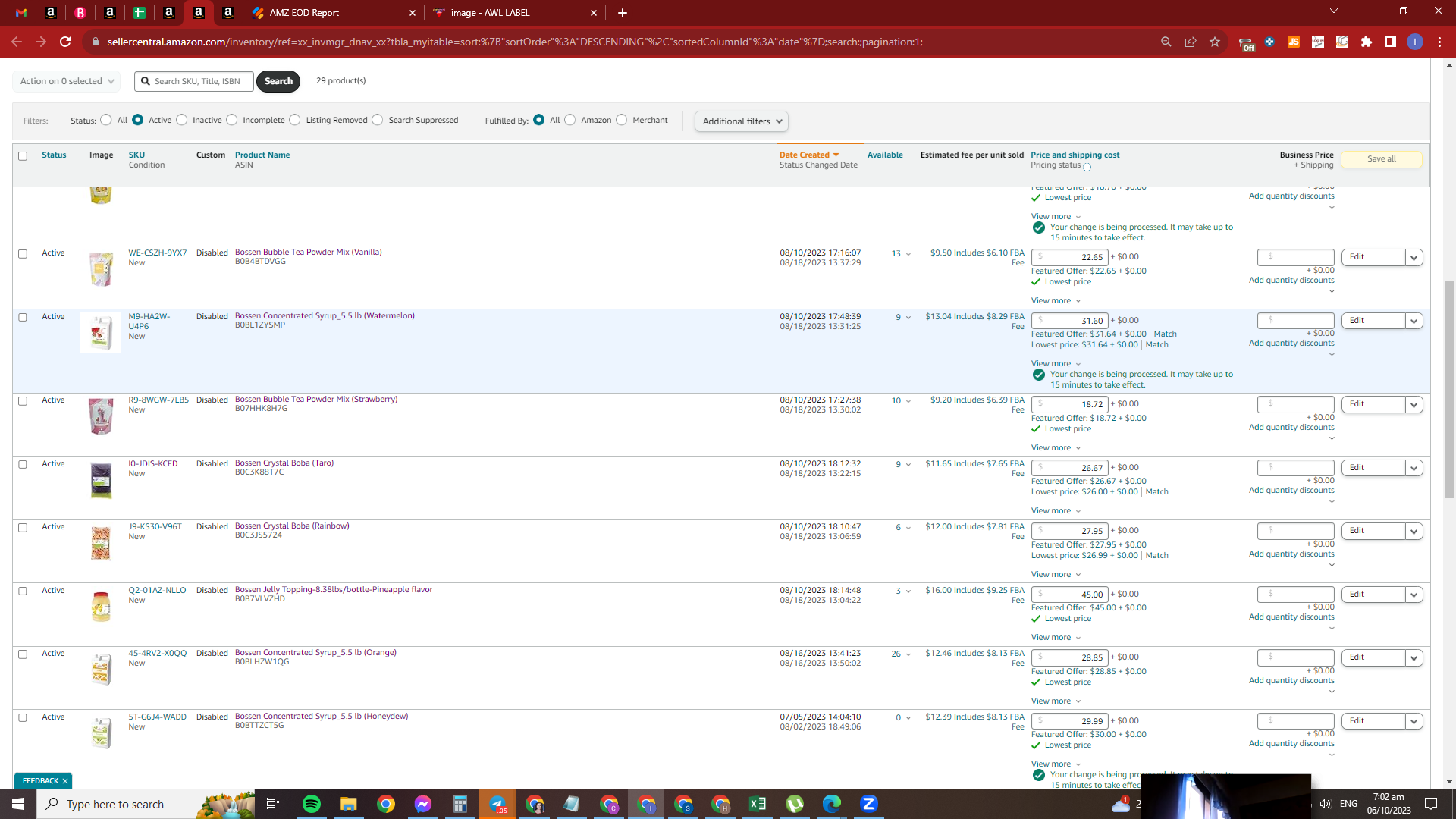Open SKU link M9-HA2W-U4P6
1456x819 pixels.
coord(149,322)
